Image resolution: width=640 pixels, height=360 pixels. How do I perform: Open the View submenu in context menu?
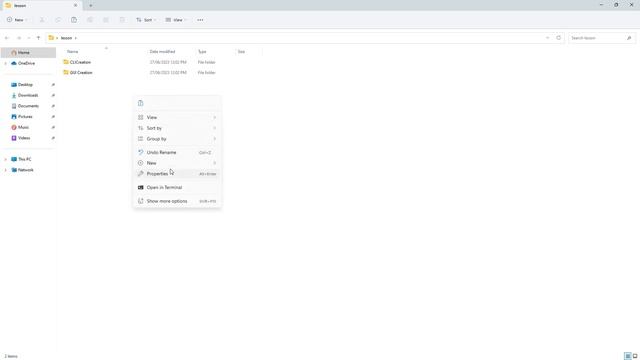(177, 118)
